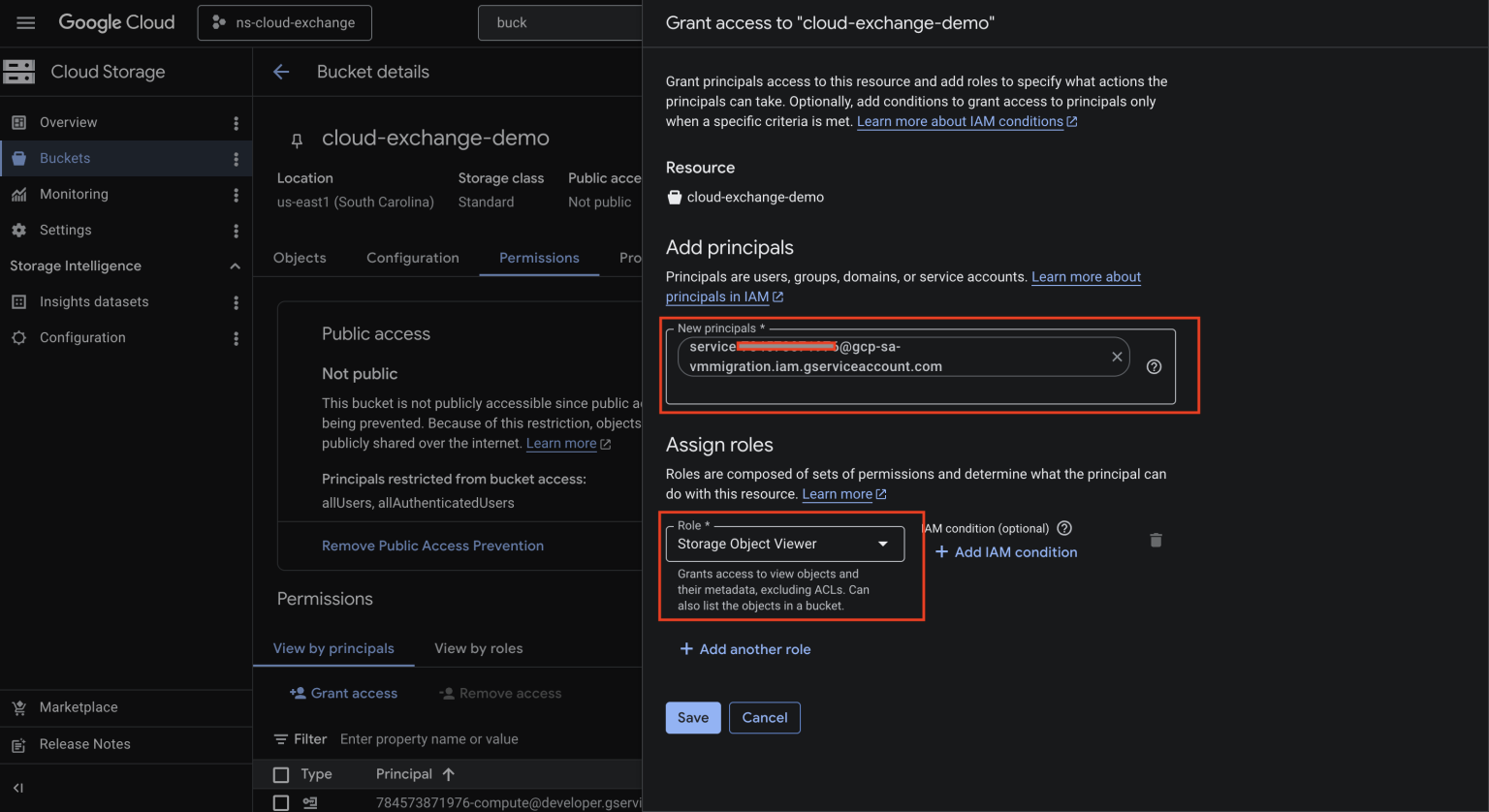Collapse the sidebar with bottom-left arrow

point(18,788)
